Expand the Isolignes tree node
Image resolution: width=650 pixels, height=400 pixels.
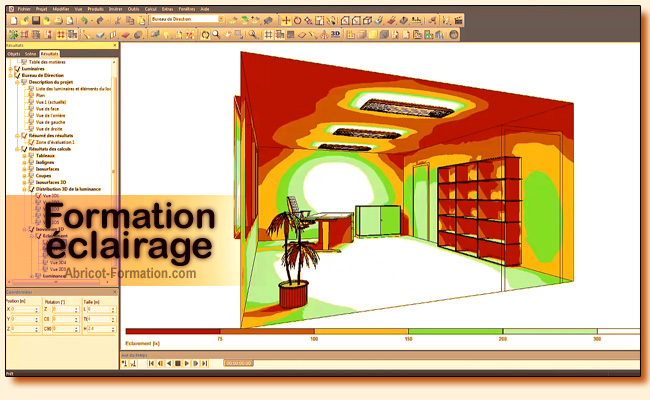(x=24, y=162)
